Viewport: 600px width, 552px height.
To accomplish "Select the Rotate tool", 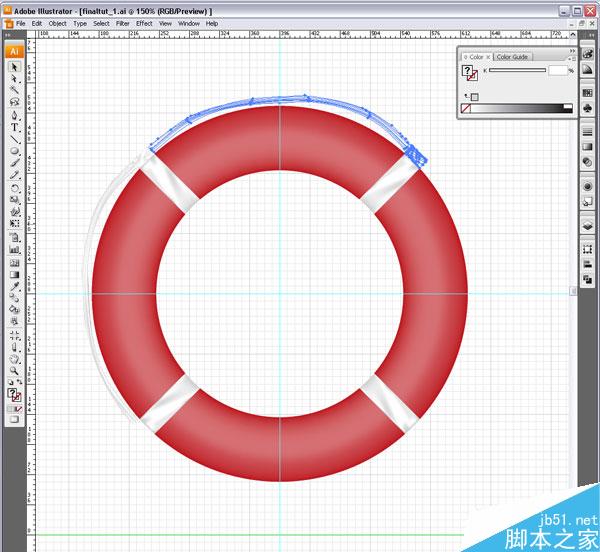I will (14, 188).
